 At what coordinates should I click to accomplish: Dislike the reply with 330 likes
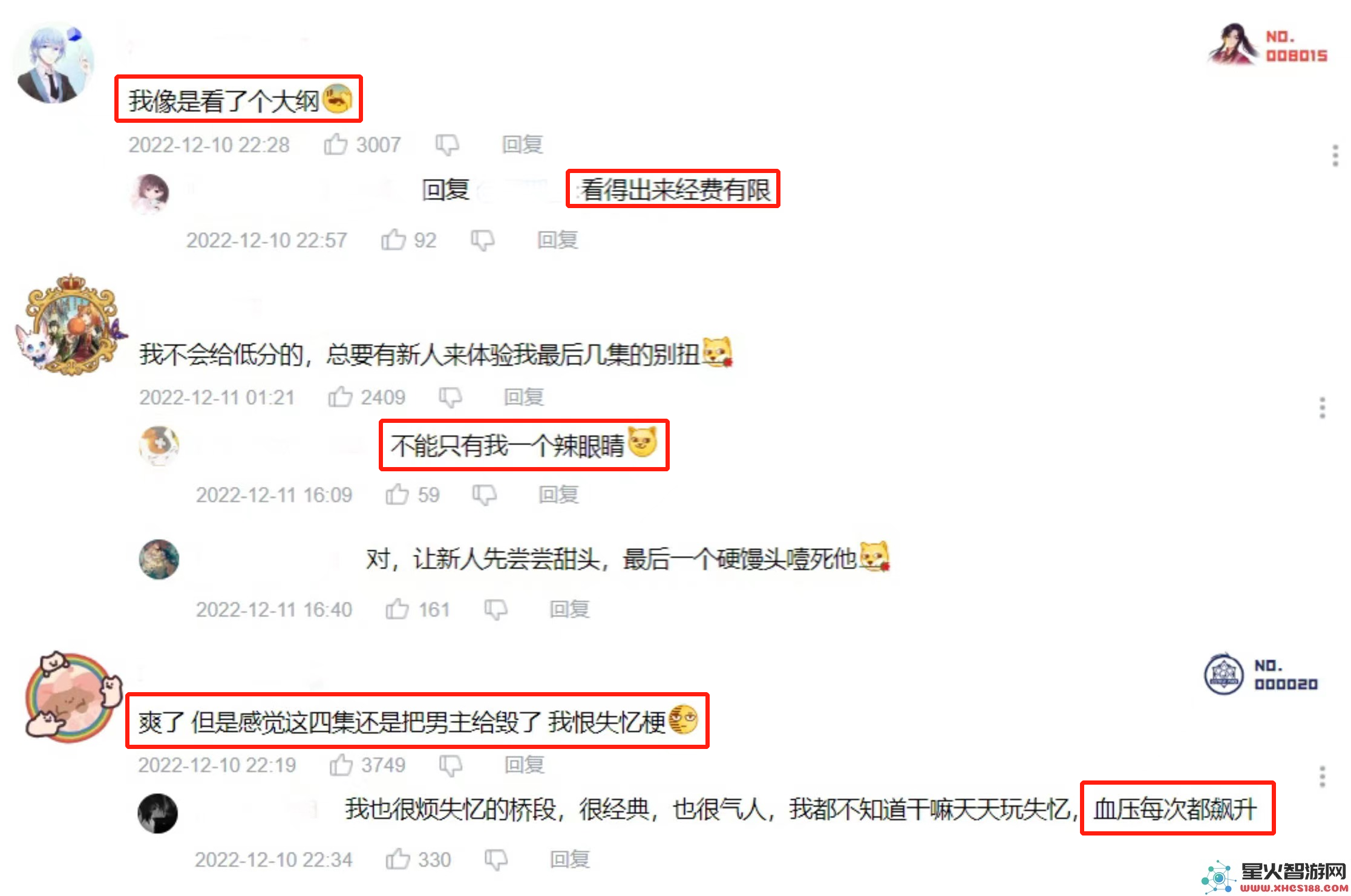[x=496, y=860]
